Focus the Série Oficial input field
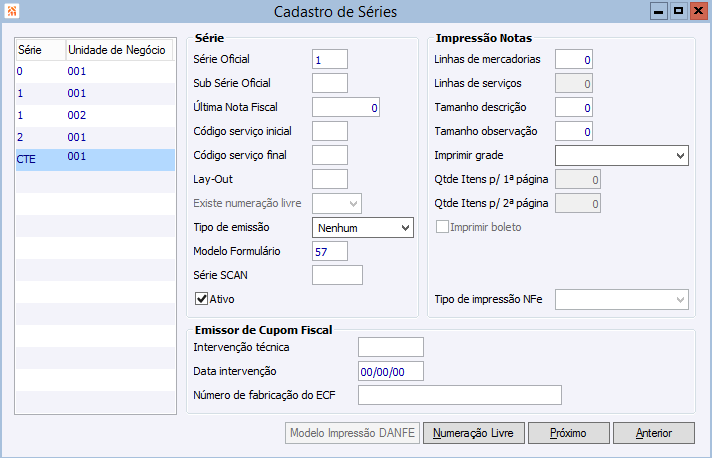Viewport: 712px width, 458px height. coord(330,60)
